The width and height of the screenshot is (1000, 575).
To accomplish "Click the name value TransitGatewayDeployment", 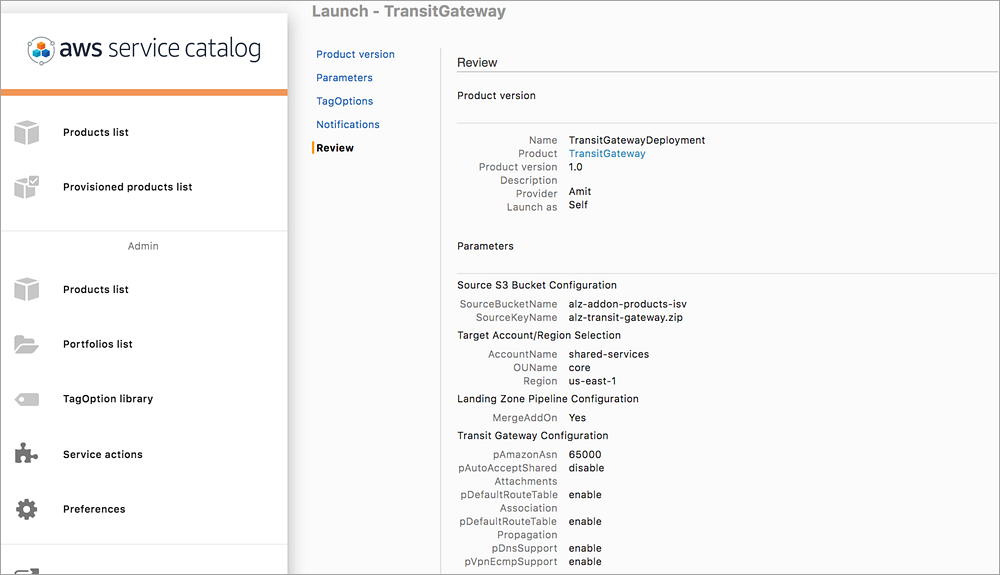I will (636, 140).
